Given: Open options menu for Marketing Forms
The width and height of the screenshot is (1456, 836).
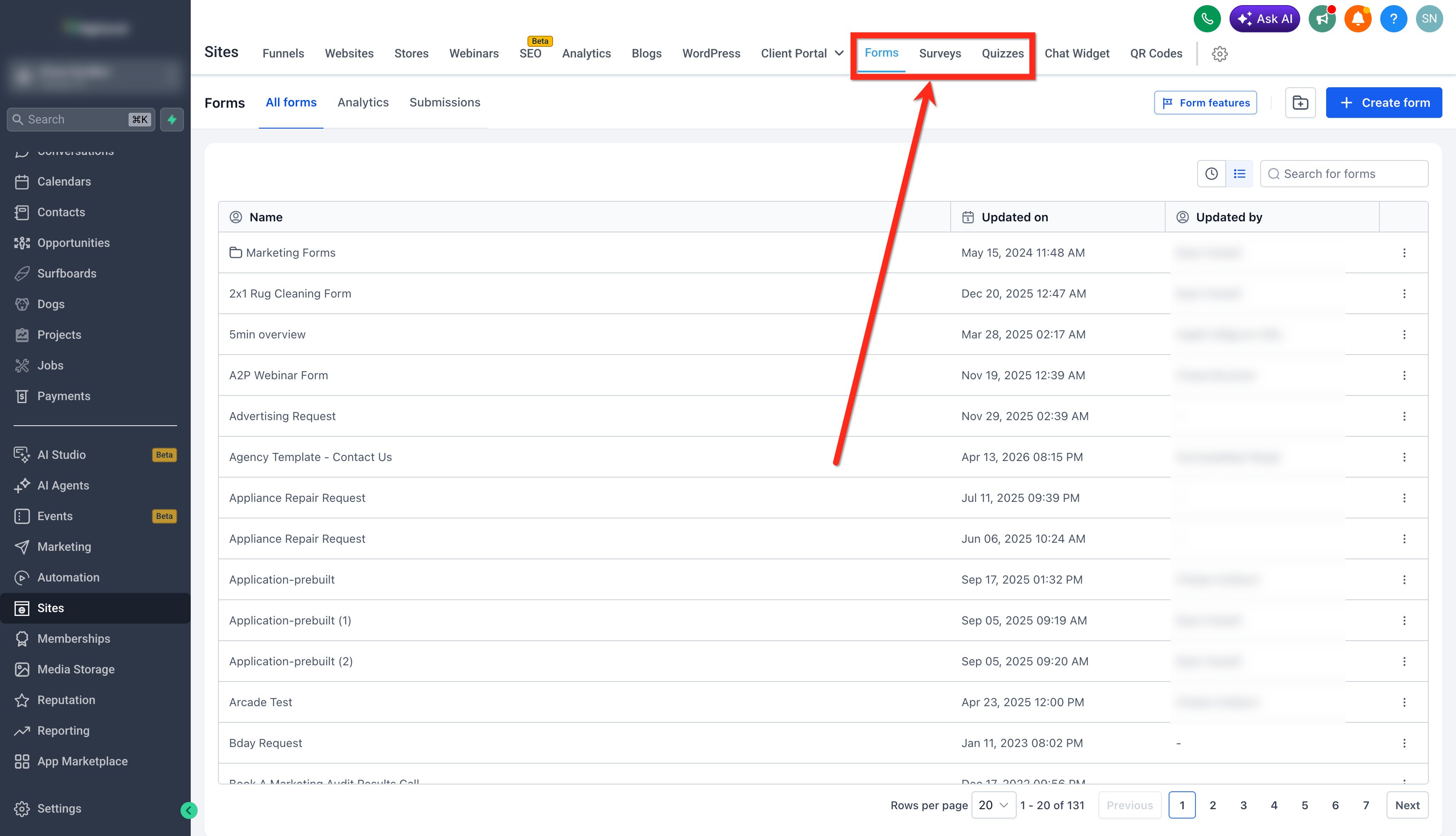Looking at the screenshot, I should tap(1404, 253).
